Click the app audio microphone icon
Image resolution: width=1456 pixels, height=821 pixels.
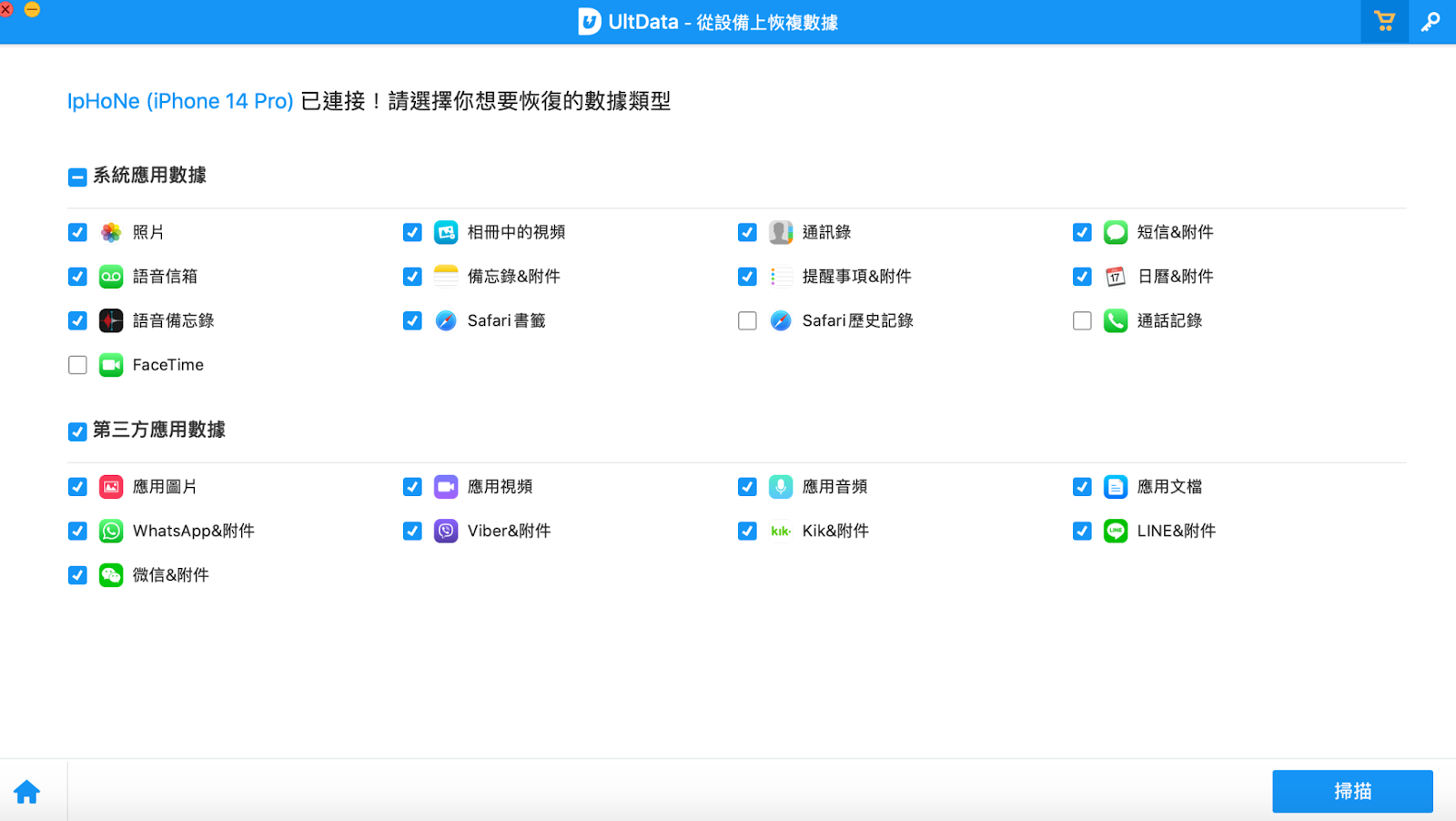pyautogui.click(x=781, y=487)
